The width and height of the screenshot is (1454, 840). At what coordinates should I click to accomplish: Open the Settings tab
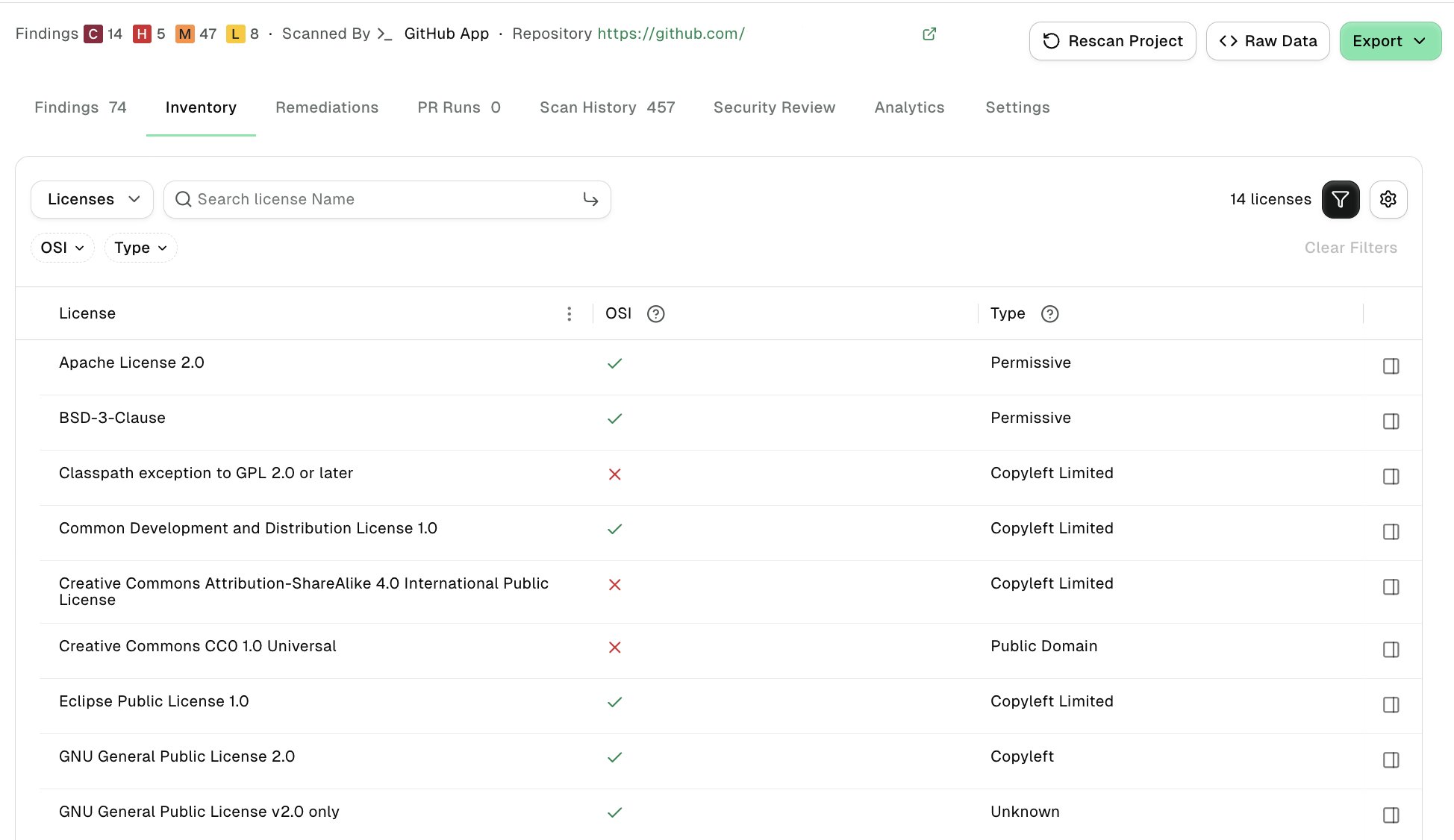1017,107
